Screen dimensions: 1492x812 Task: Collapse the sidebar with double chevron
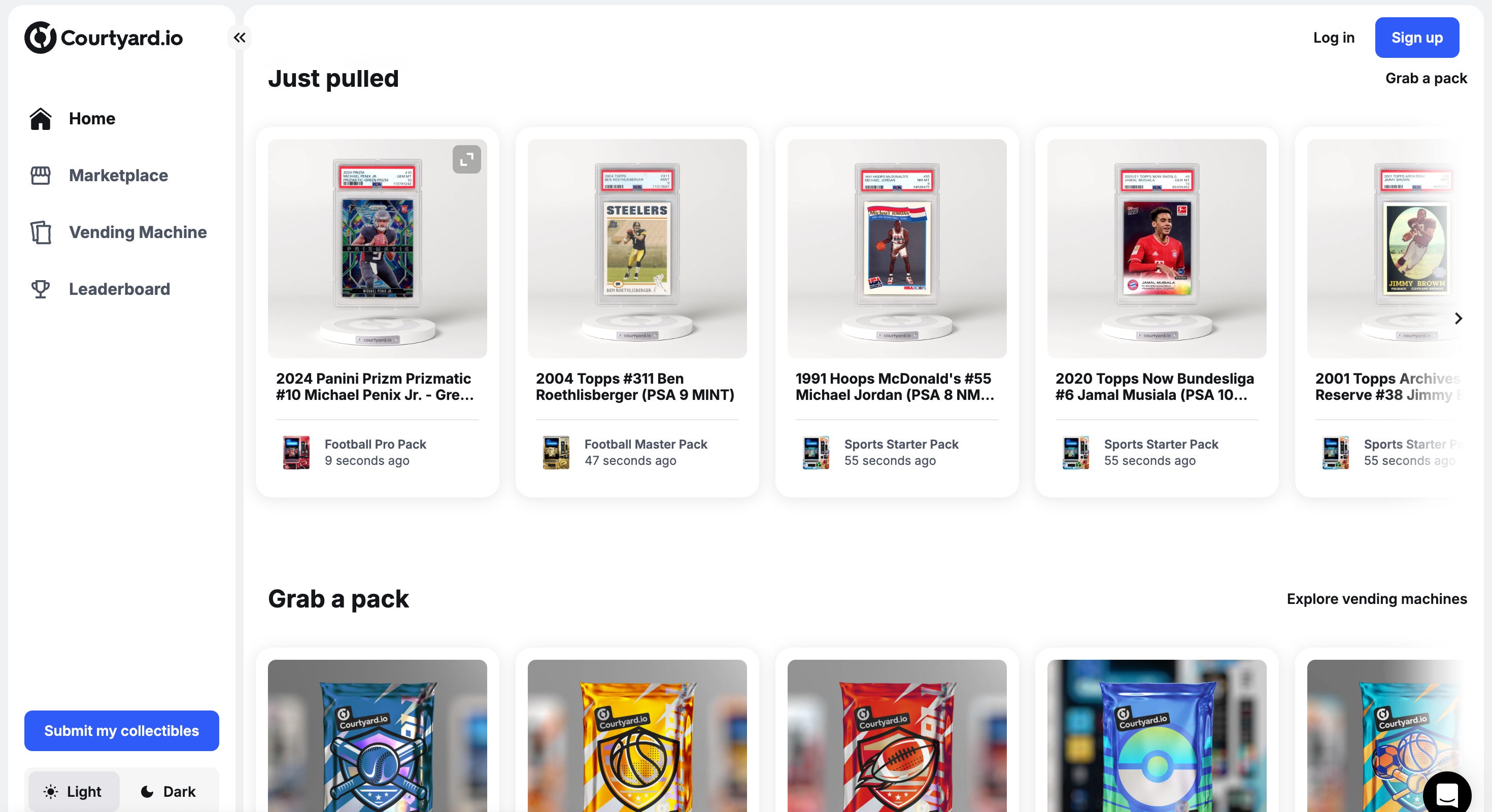pyautogui.click(x=239, y=38)
